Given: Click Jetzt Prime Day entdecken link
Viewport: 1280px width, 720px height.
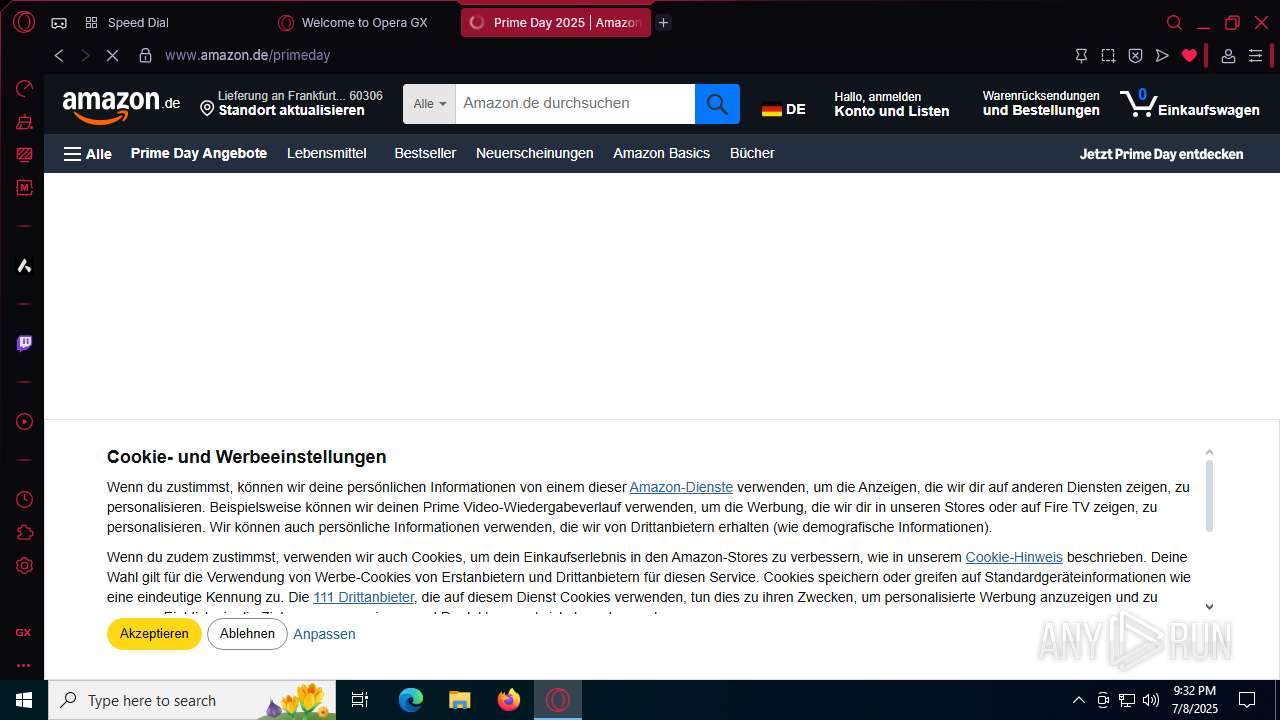Looking at the screenshot, I should (x=1161, y=154).
